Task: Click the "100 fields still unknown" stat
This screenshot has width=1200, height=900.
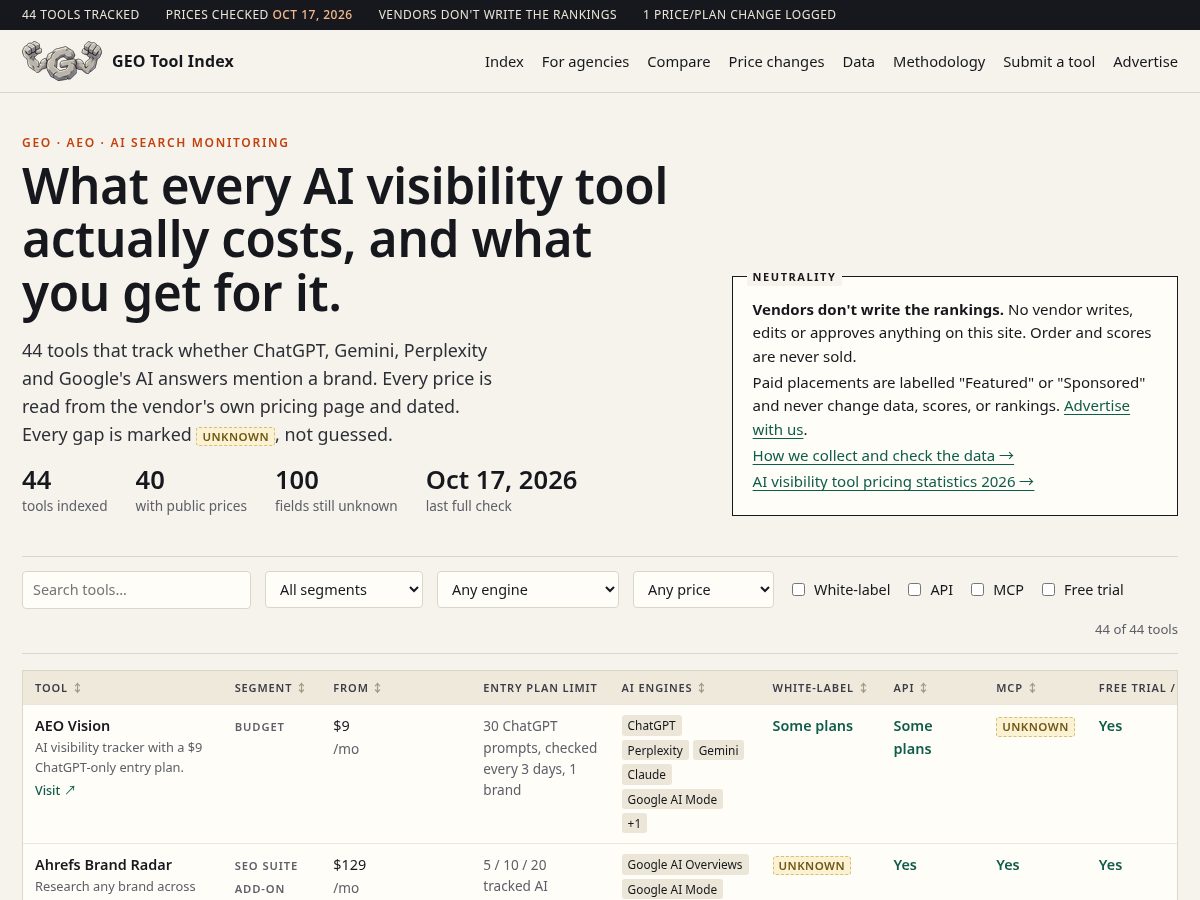Action: click(x=336, y=491)
